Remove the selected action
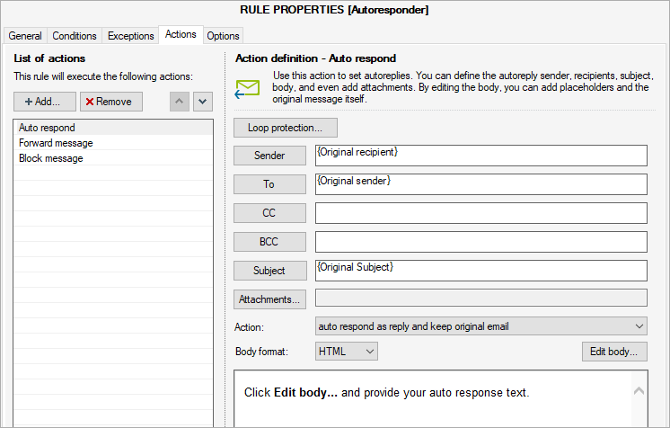The width and height of the screenshot is (670, 428). pos(111,102)
